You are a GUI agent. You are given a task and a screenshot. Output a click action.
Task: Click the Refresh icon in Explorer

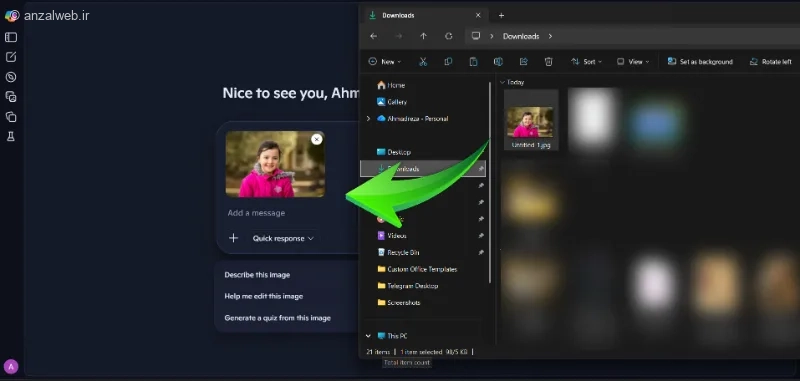448,36
